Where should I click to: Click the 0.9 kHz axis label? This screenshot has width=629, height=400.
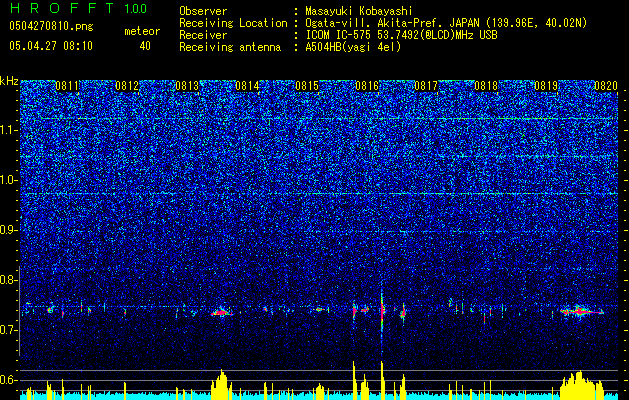[9, 230]
